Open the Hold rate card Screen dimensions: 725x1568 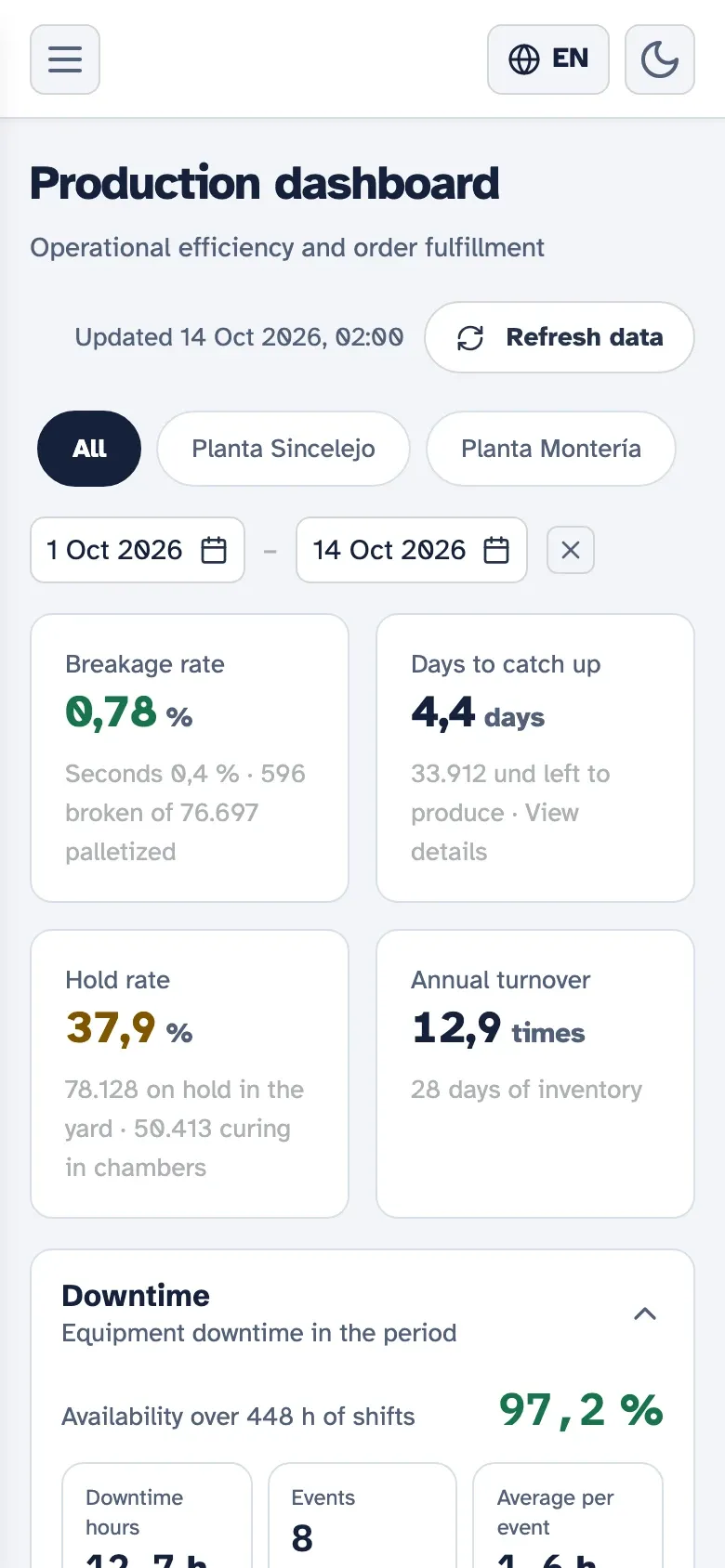190,1074
